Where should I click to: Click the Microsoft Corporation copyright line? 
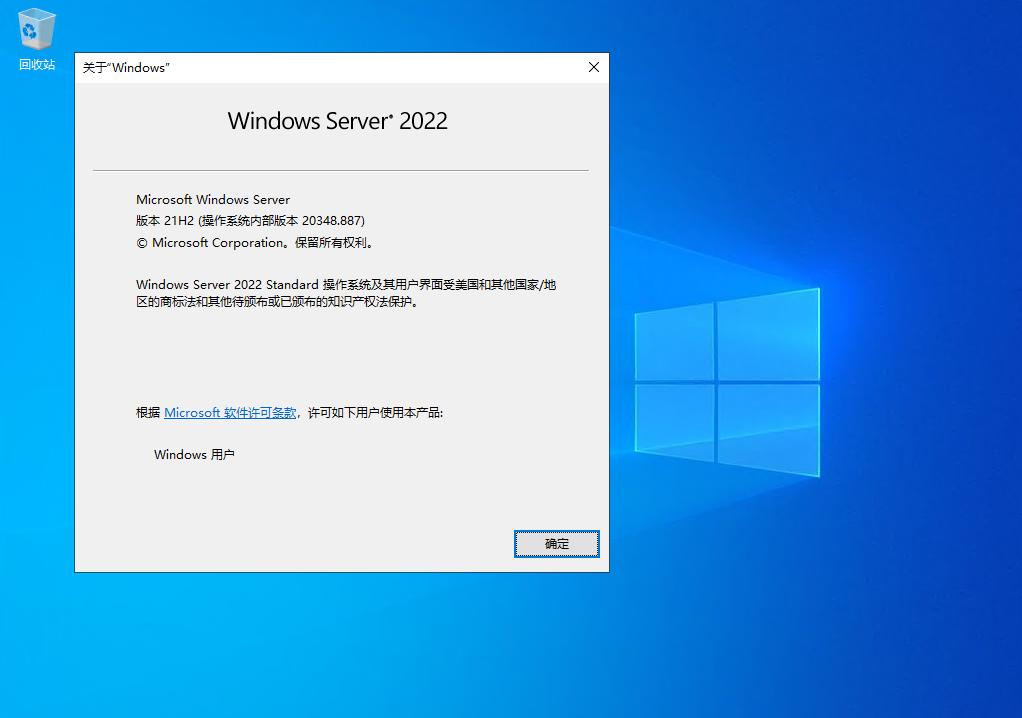[255, 242]
